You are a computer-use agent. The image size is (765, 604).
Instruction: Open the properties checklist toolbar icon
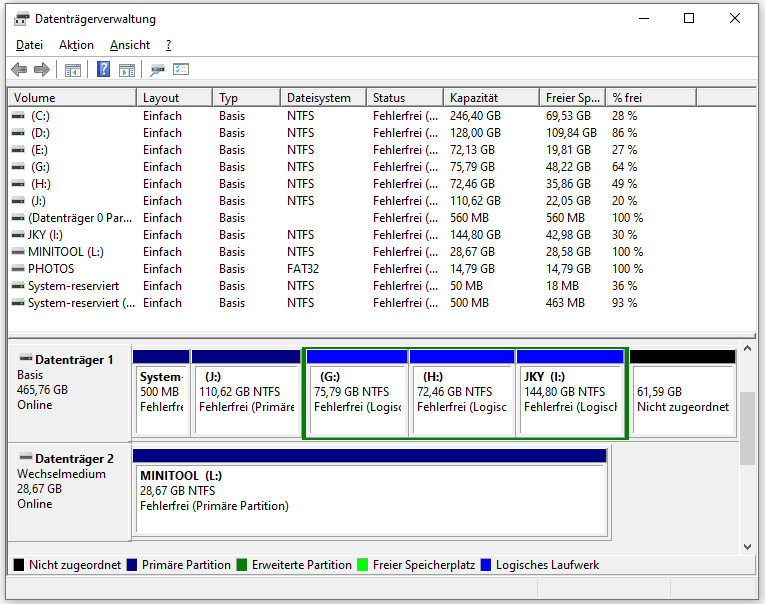[x=181, y=69]
